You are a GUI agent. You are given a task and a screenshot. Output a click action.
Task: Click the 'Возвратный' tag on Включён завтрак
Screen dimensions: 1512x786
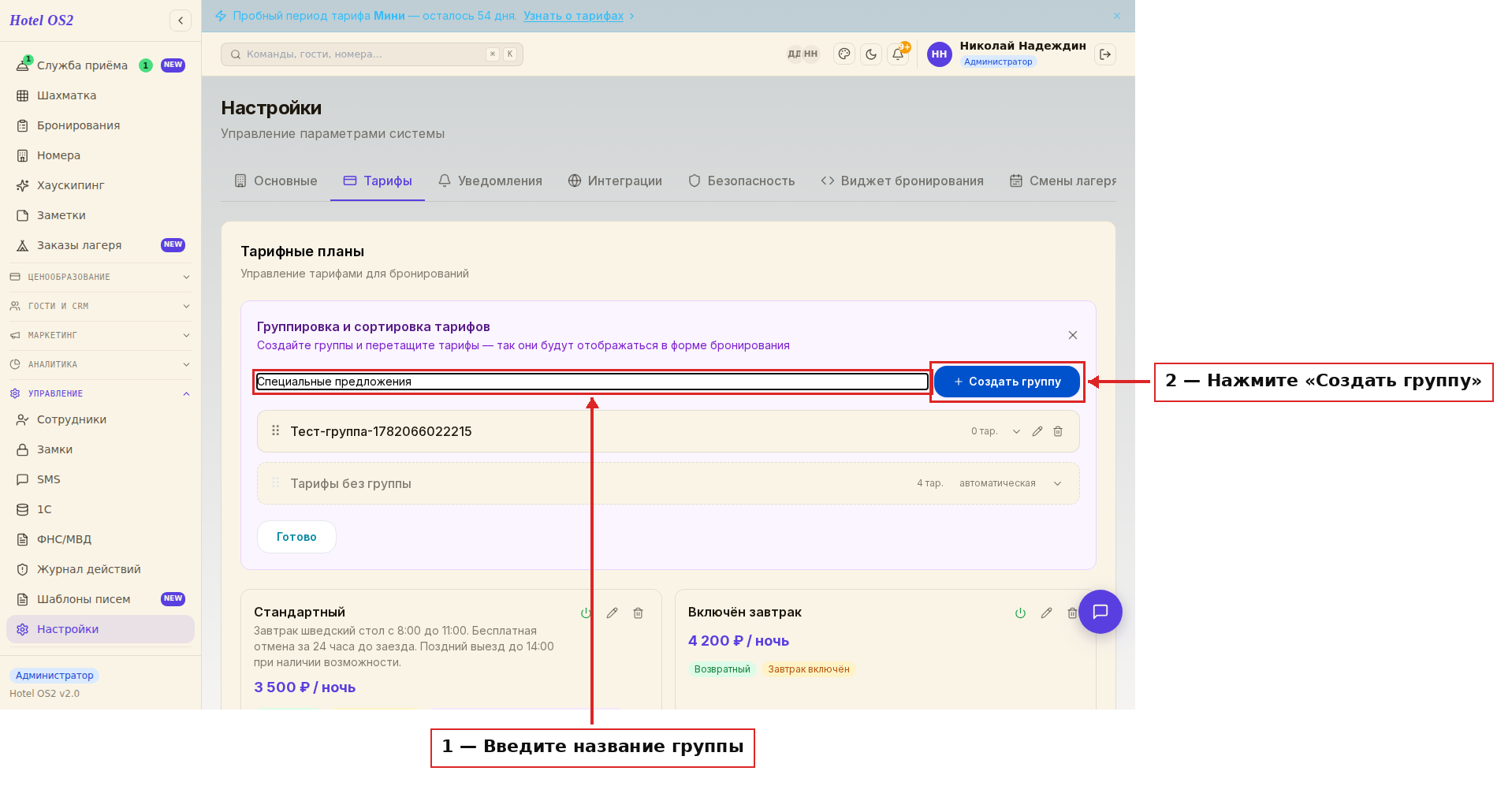coord(722,669)
